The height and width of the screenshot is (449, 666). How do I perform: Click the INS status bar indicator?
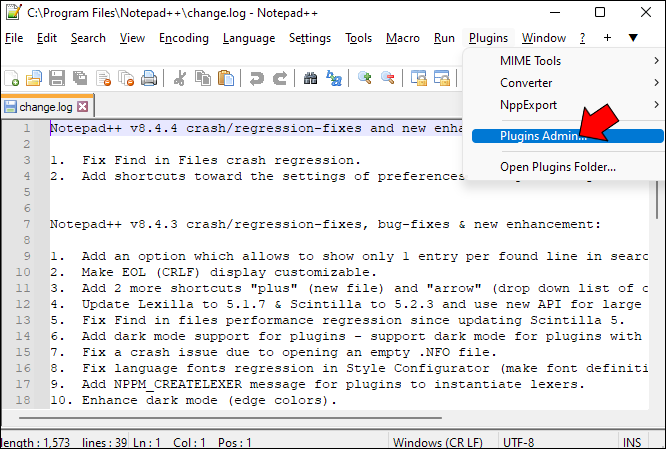point(631,442)
